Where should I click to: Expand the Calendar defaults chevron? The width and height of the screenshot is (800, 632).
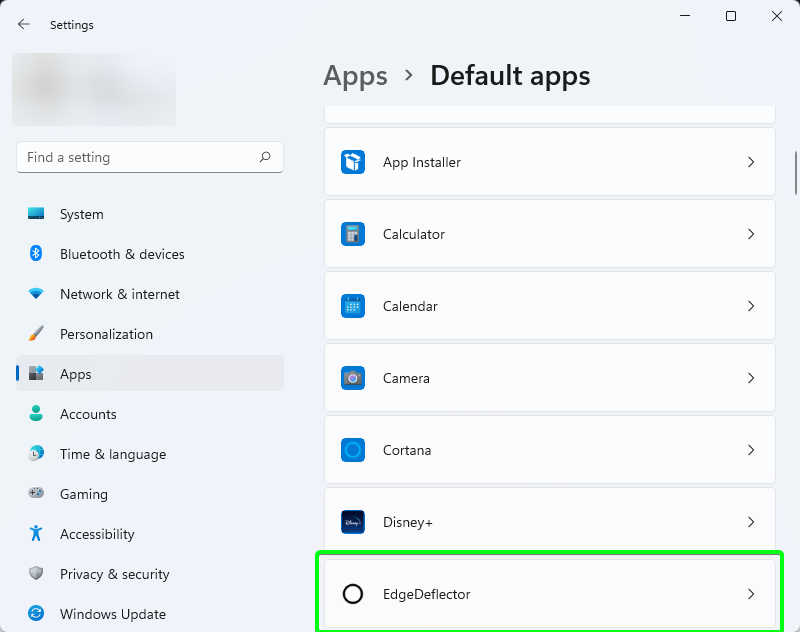(751, 306)
